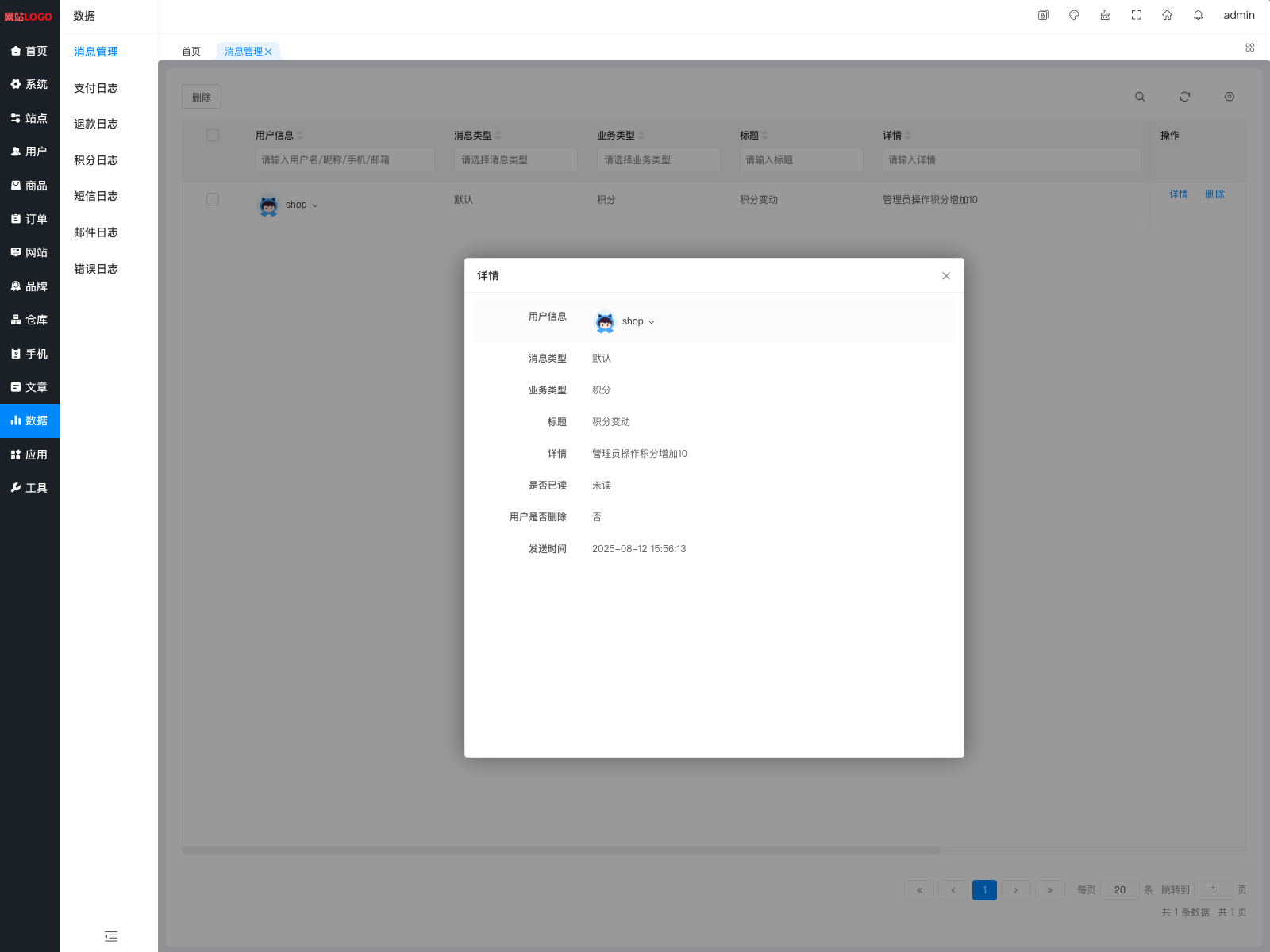Open the 请选择消息类型 dropdown filter
Screen dimensions: 1270x952
pos(515,160)
